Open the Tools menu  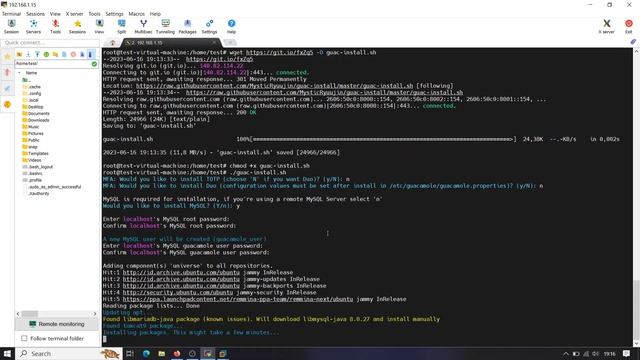pos(94,14)
